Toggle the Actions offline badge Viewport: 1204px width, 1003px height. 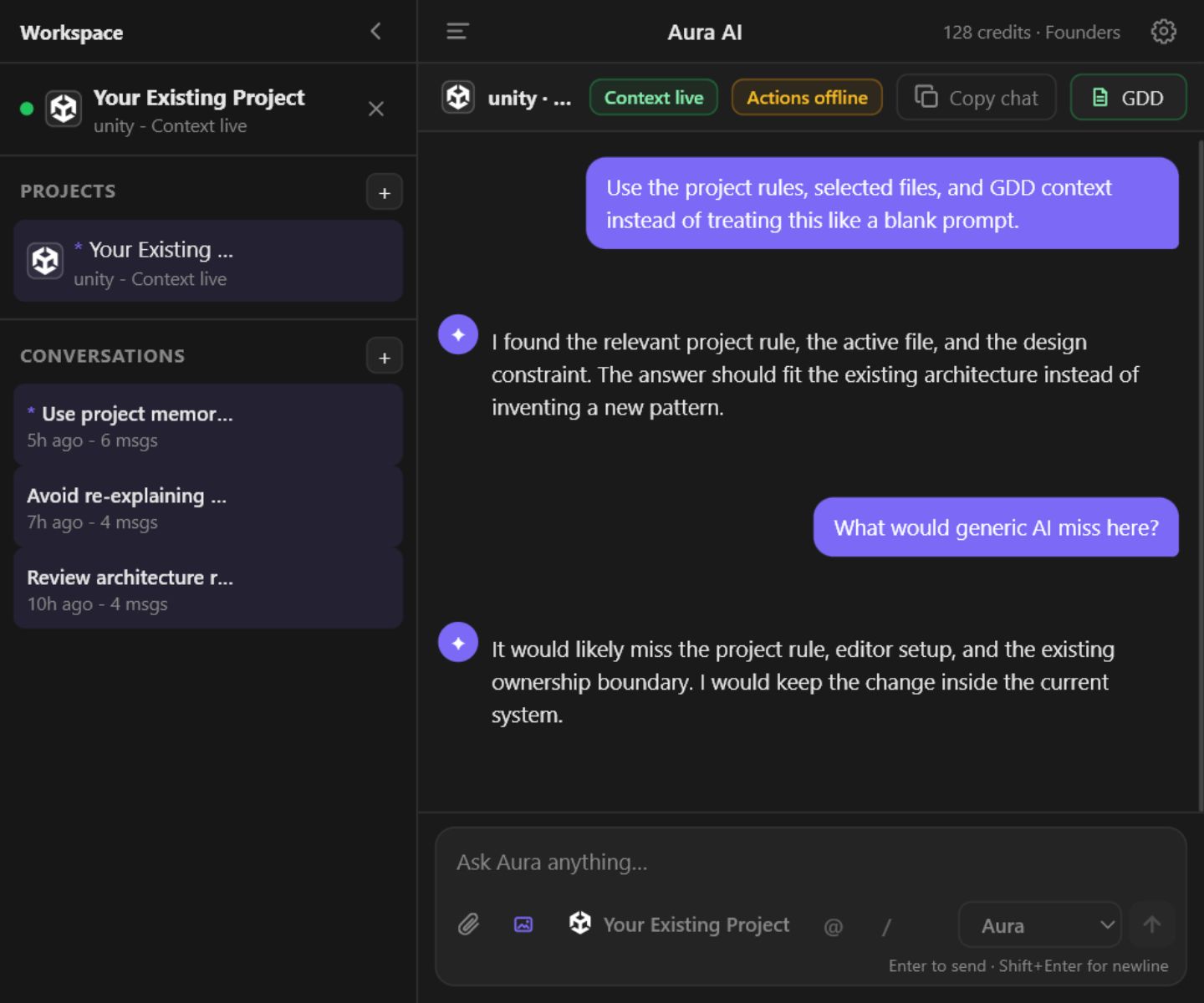(x=807, y=97)
